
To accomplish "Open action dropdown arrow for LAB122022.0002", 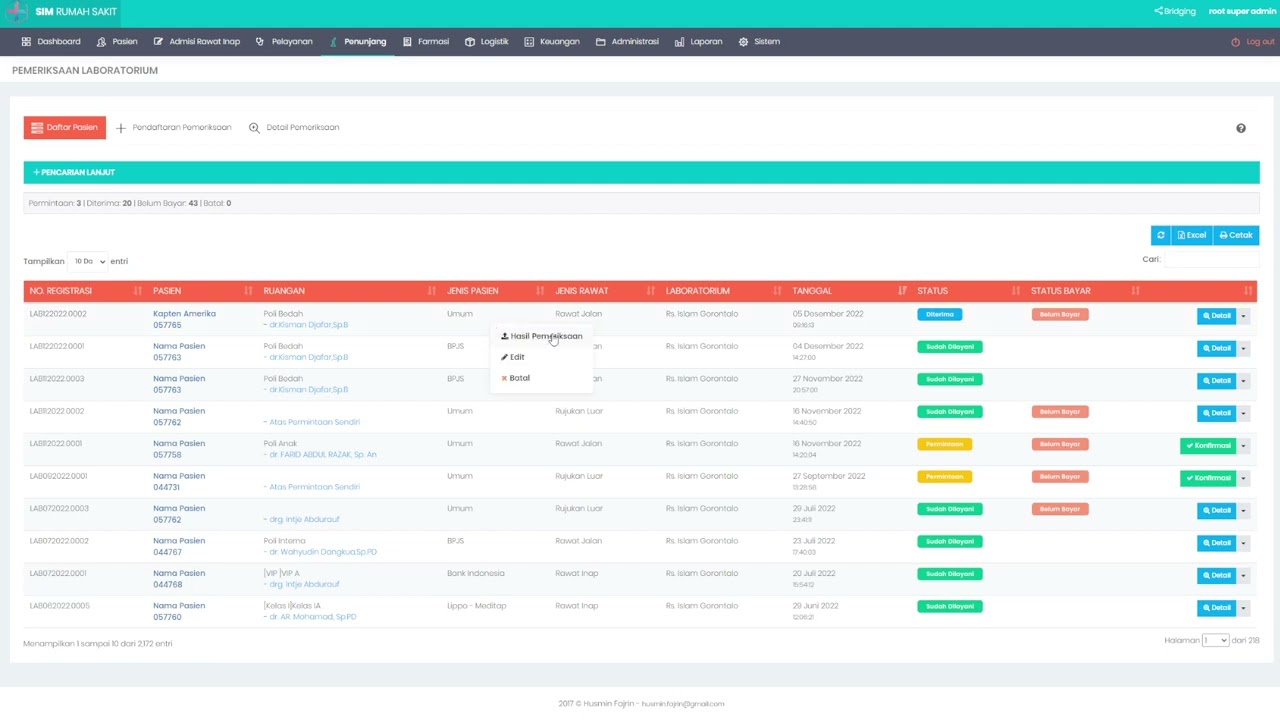I will pos(1243,316).
